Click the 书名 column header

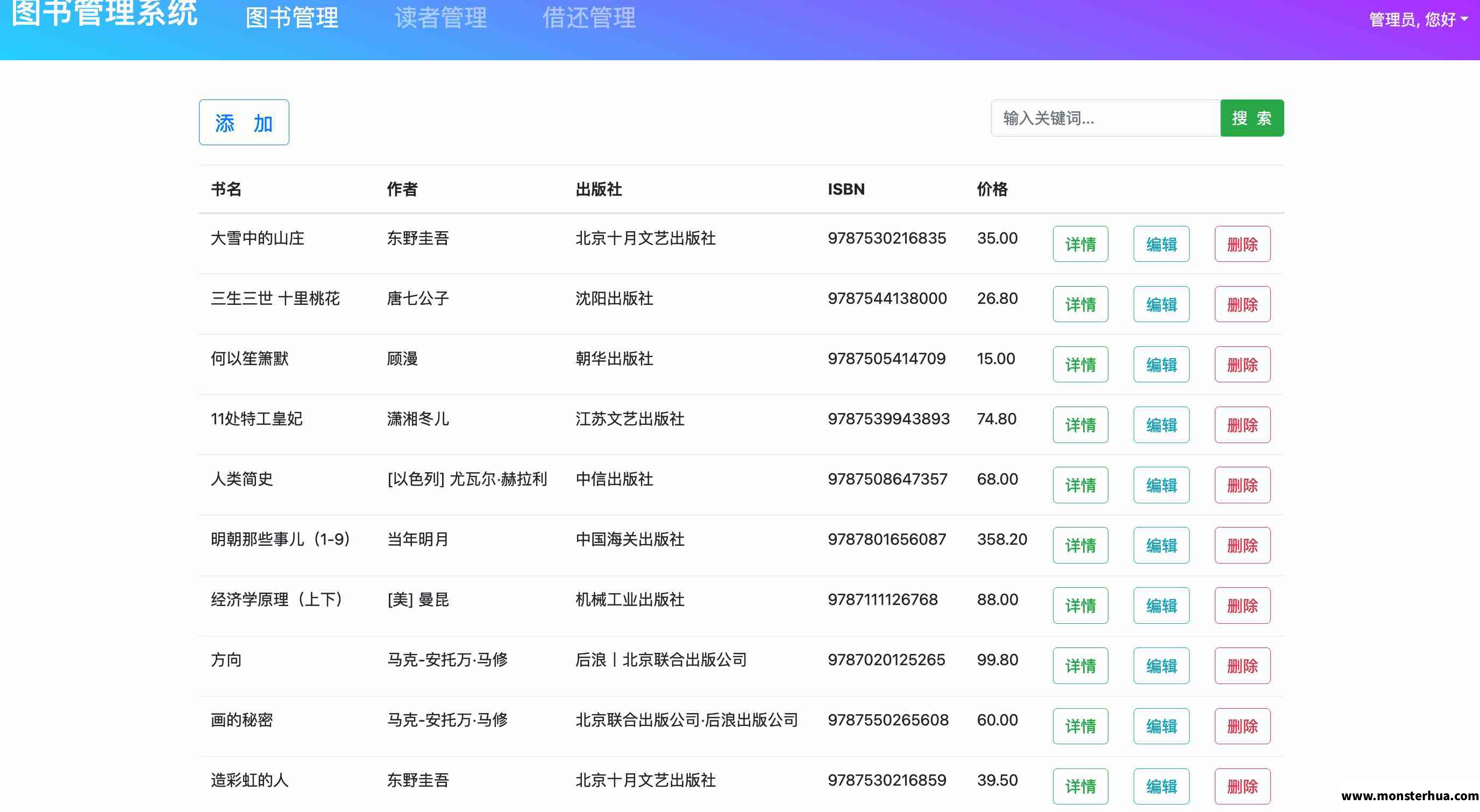point(226,189)
